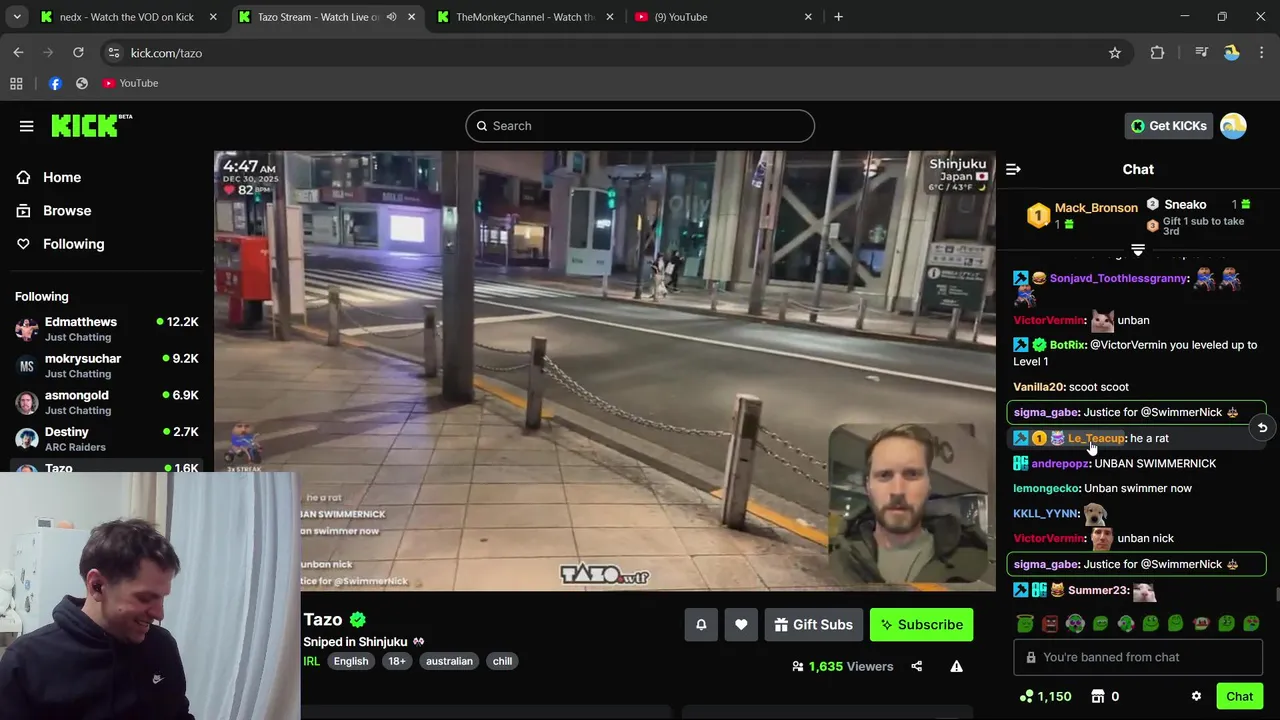Image resolution: width=1280 pixels, height=720 pixels.
Task: Open the chat shop storefront icon
Action: click(1098, 696)
